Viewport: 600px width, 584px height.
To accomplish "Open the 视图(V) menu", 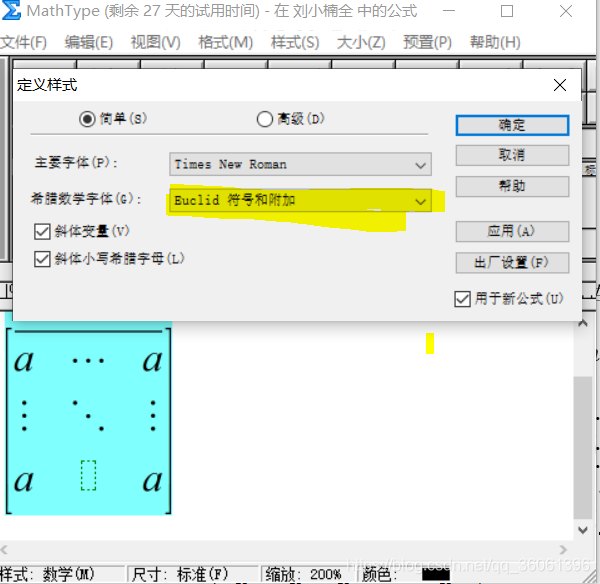I will tap(156, 42).
